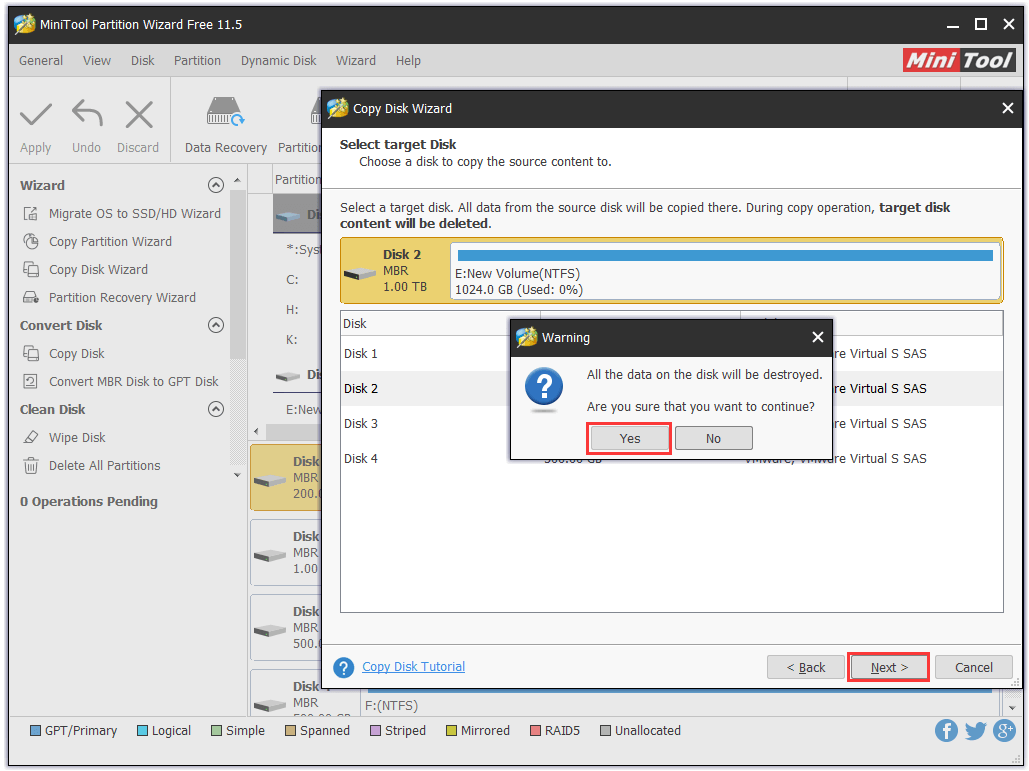
Task: Click the Disk column header
Action: [440, 323]
